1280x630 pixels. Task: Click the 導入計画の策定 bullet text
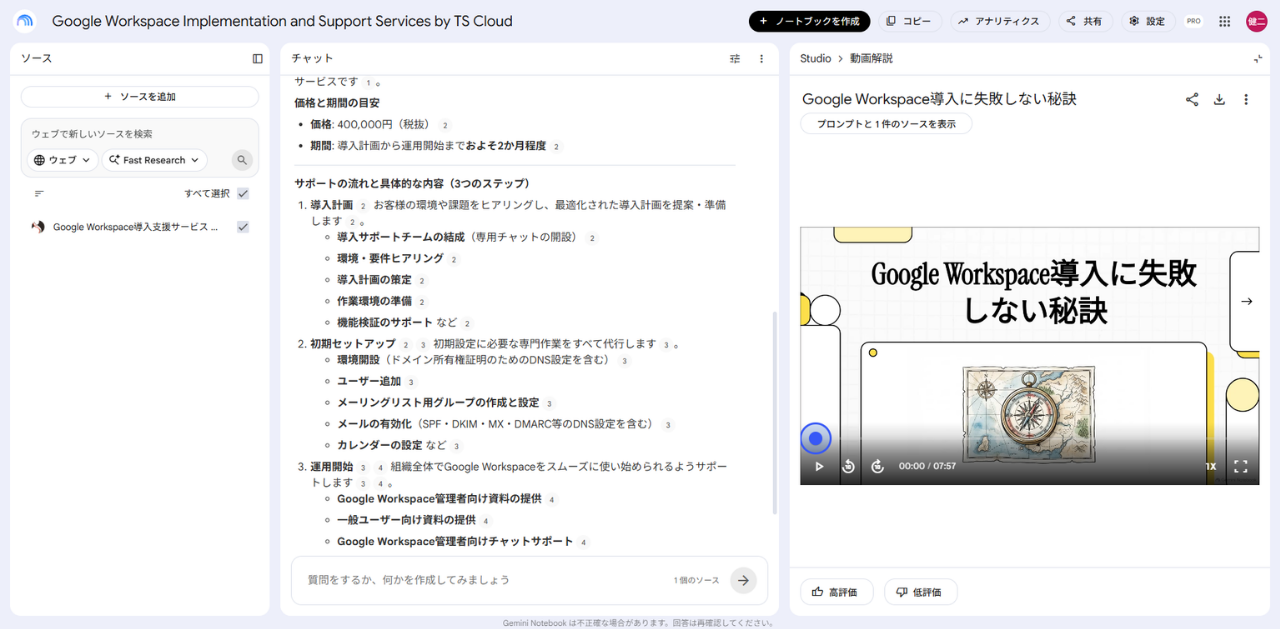coord(374,280)
